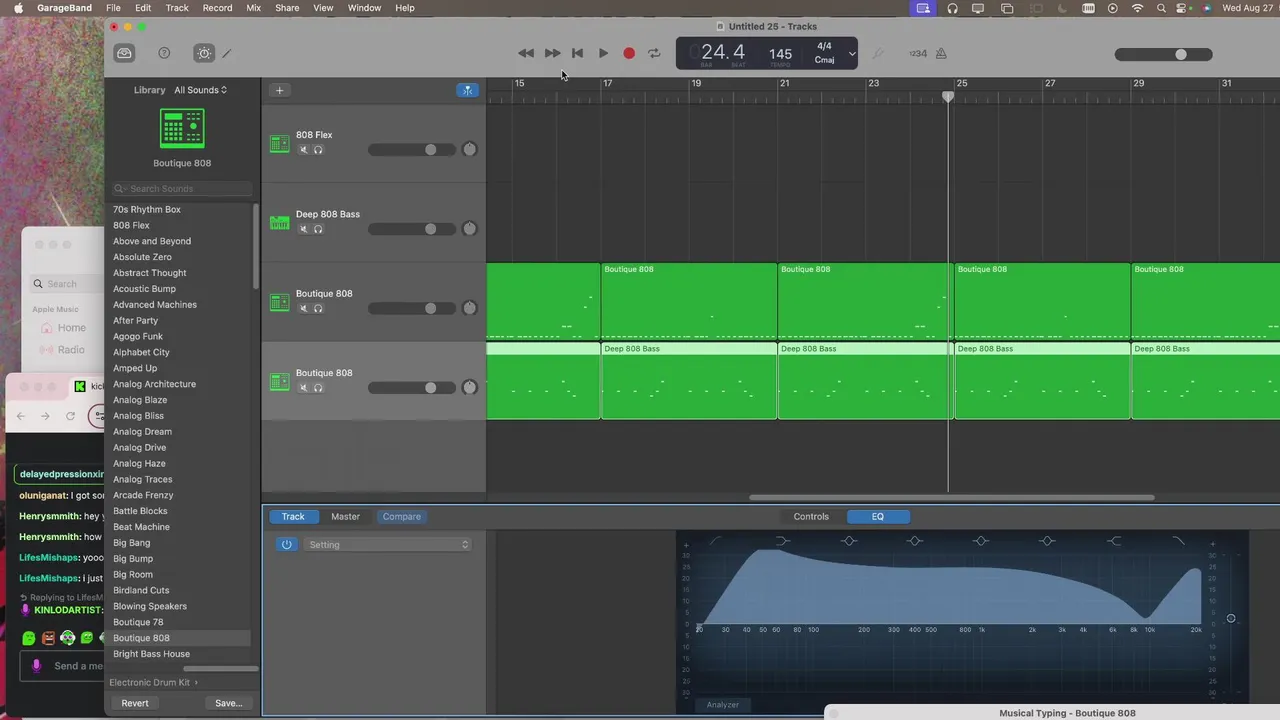This screenshot has width=1280, height=720.
Task: Toggle the 1234 count-in
Action: tap(917, 53)
